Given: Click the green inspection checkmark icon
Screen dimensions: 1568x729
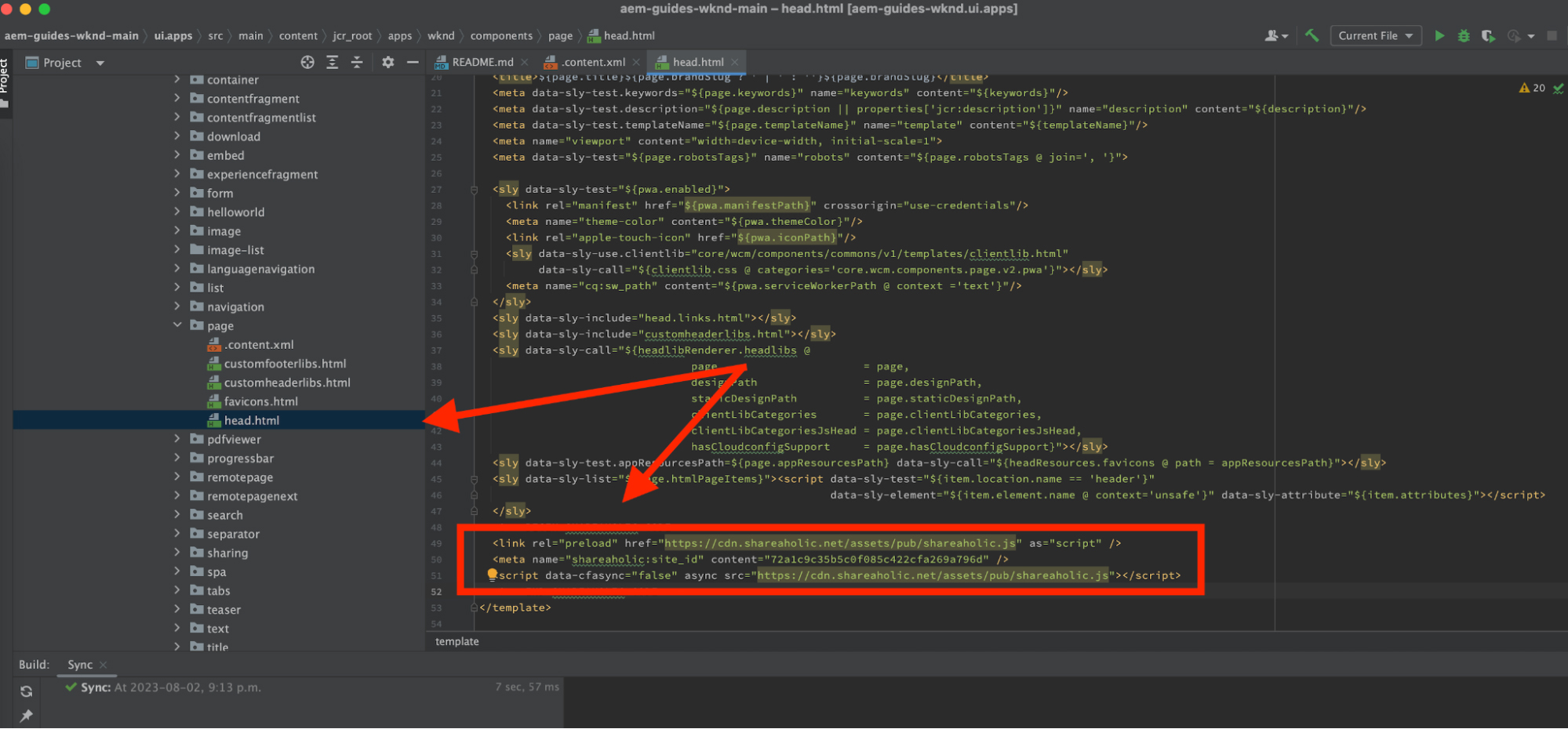Looking at the screenshot, I should pyautogui.click(x=1559, y=88).
